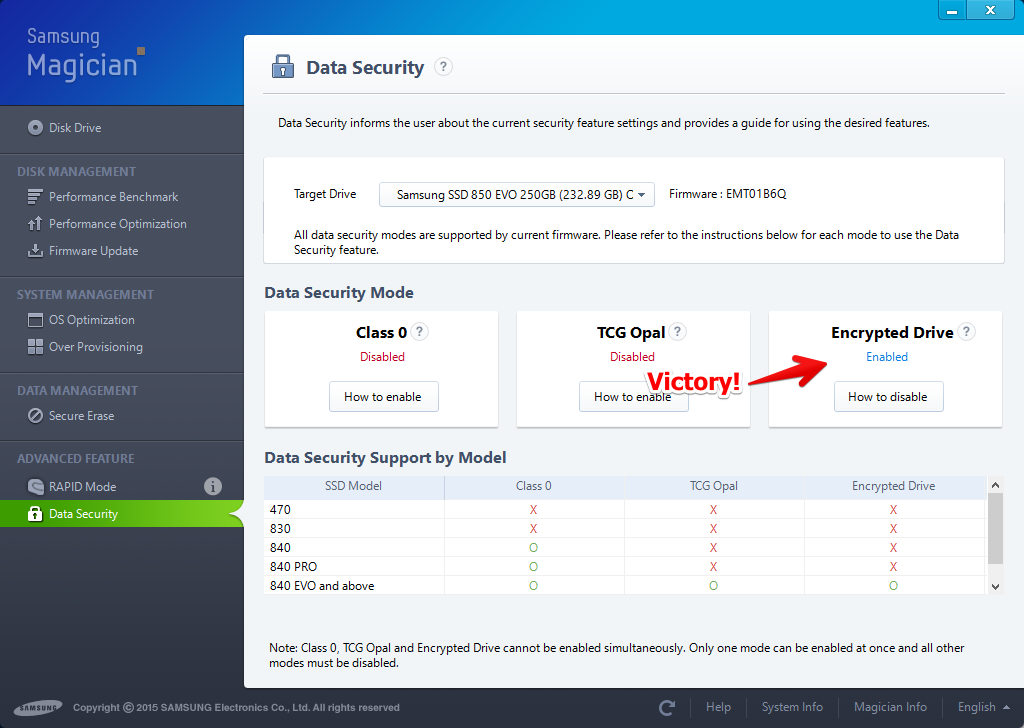Click the Firmware : EMT01B6Q text
The image size is (1024, 728).
tap(728, 194)
